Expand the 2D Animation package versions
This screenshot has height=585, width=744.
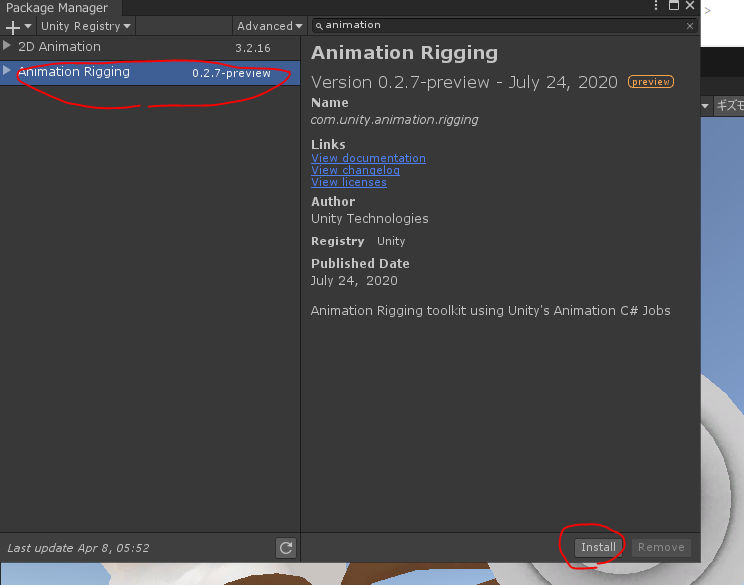coord(8,46)
